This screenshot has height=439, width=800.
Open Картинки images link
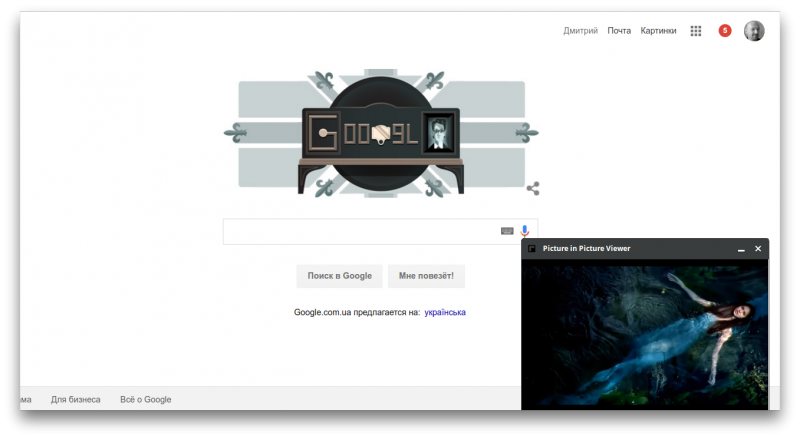(x=658, y=31)
